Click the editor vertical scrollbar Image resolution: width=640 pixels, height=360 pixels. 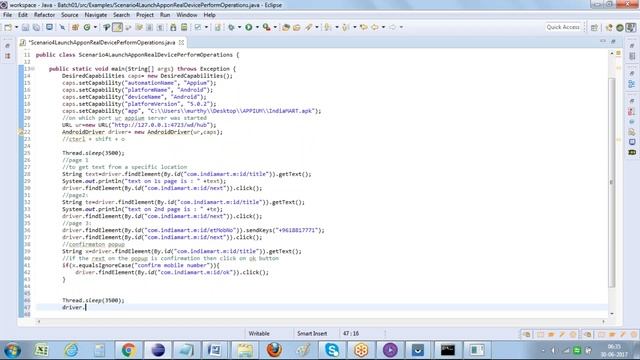(612, 182)
